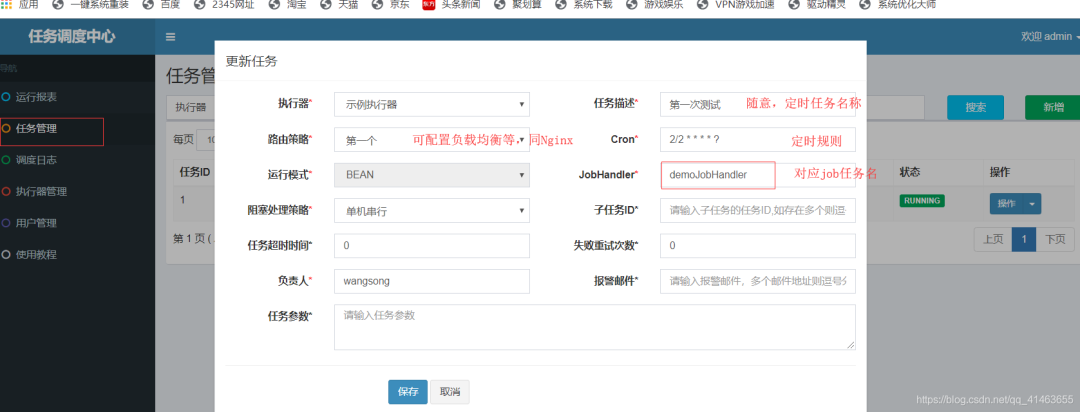
Task: Expand the 操作 split-button caret
Action: pos(1032,203)
